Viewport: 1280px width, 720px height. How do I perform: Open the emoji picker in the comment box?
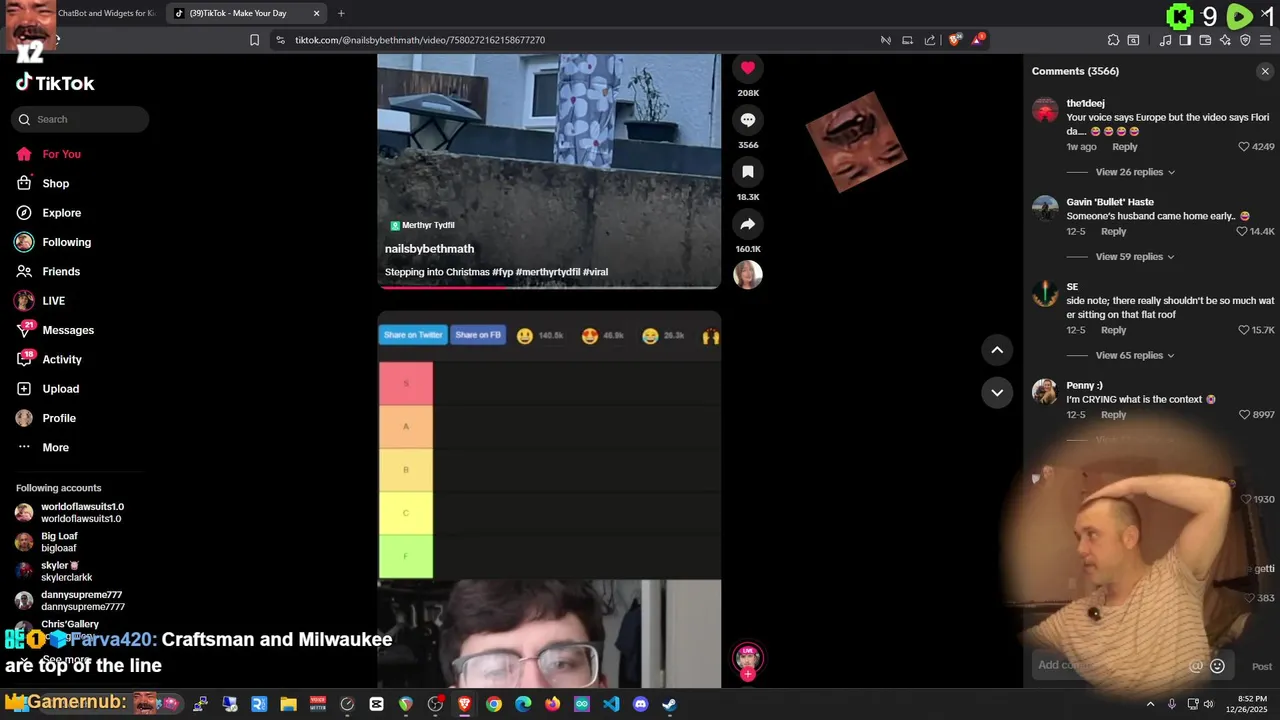[1217, 666]
